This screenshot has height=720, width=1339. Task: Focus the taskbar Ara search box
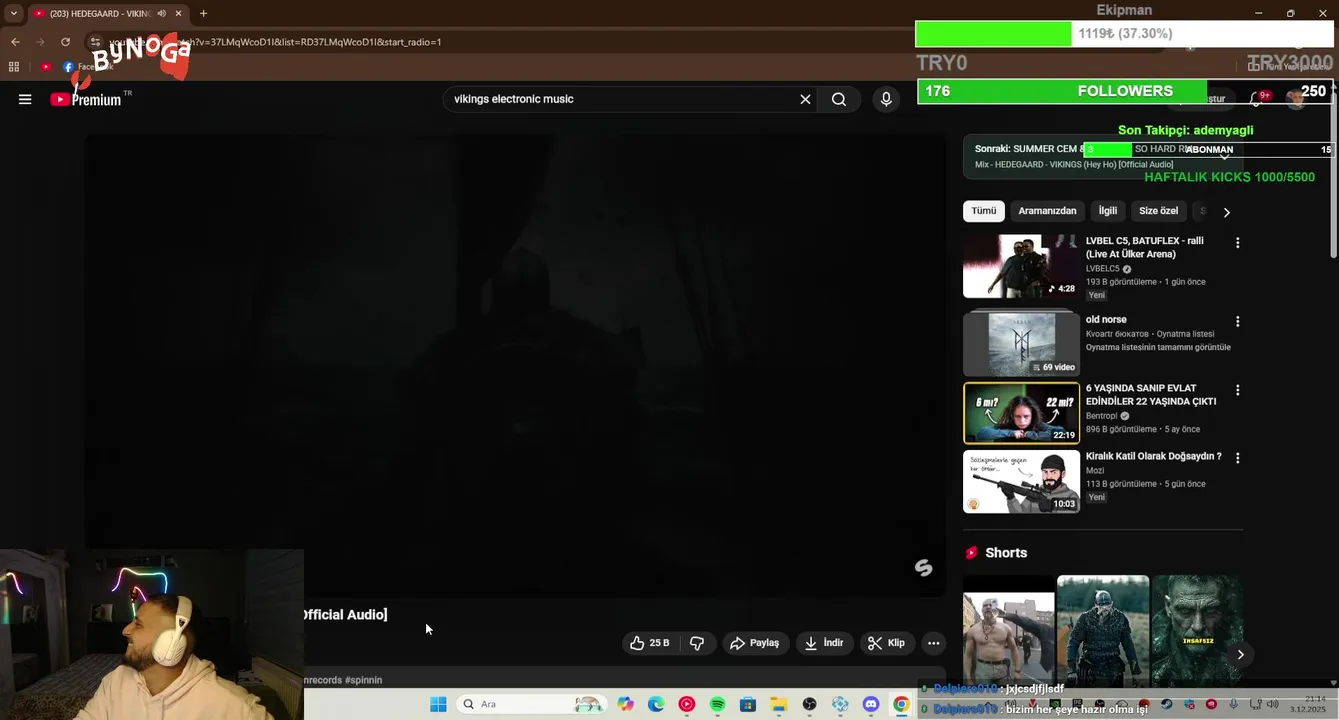[x=533, y=704]
